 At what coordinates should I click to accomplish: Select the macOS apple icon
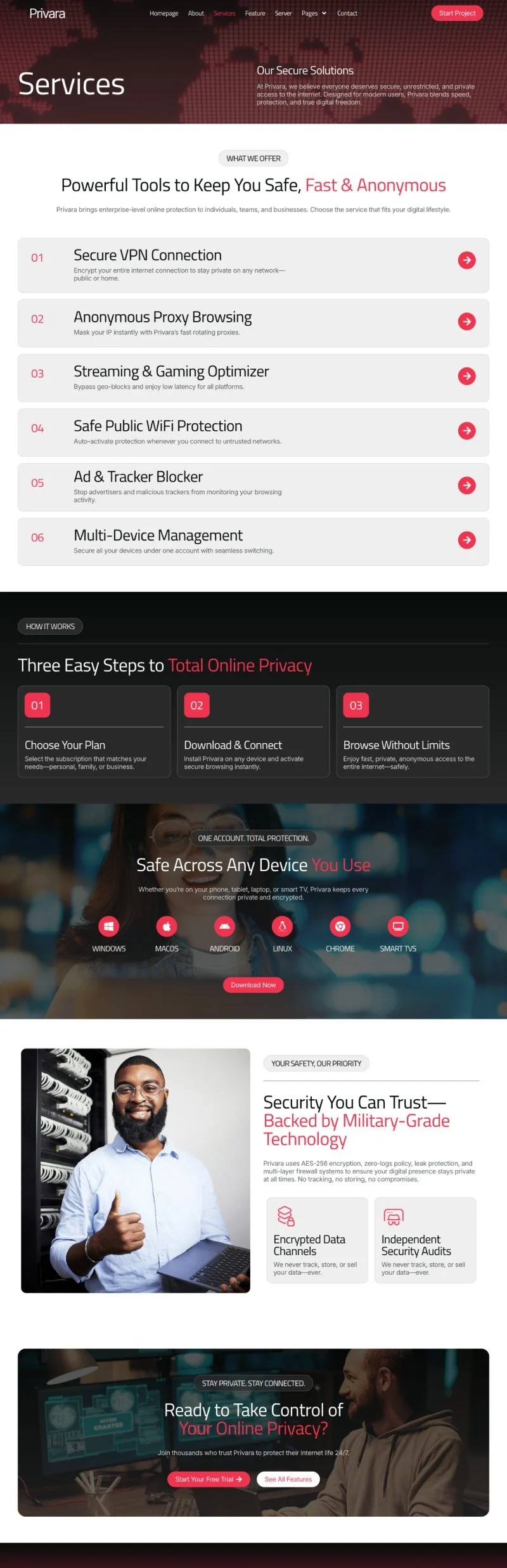[x=167, y=927]
